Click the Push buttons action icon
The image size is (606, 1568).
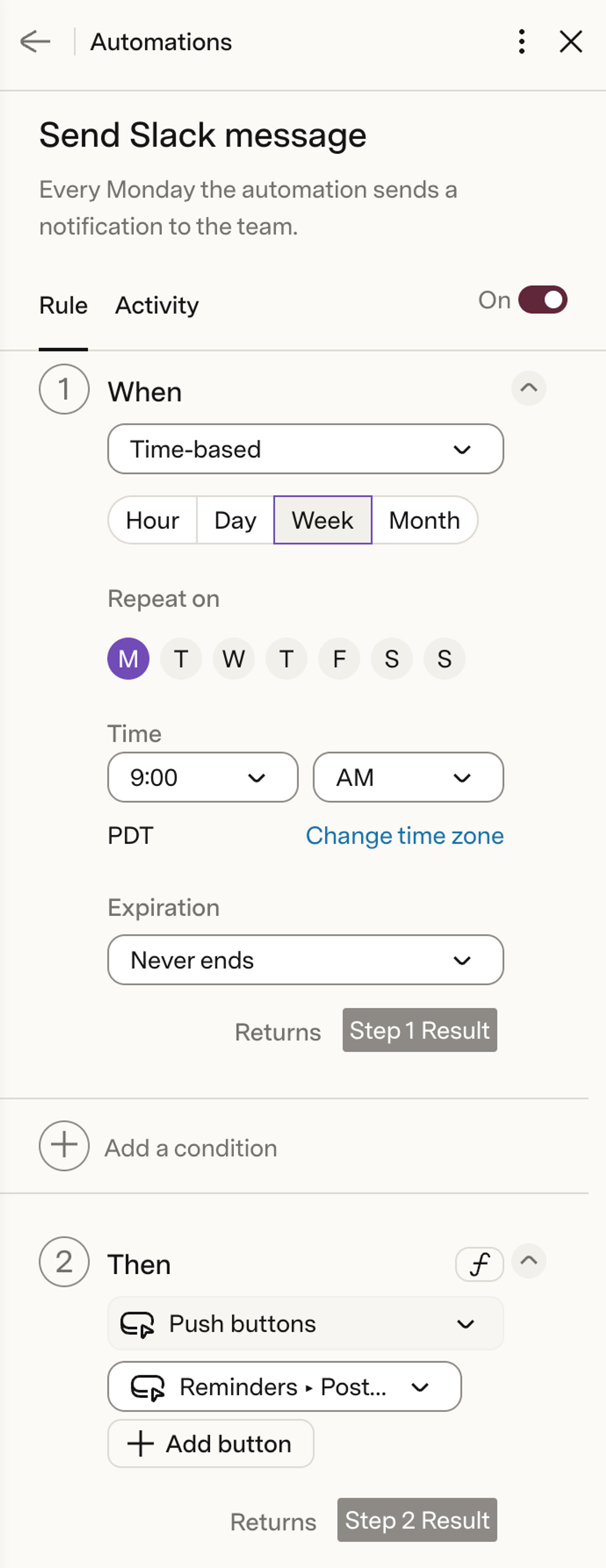pyautogui.click(x=137, y=1323)
